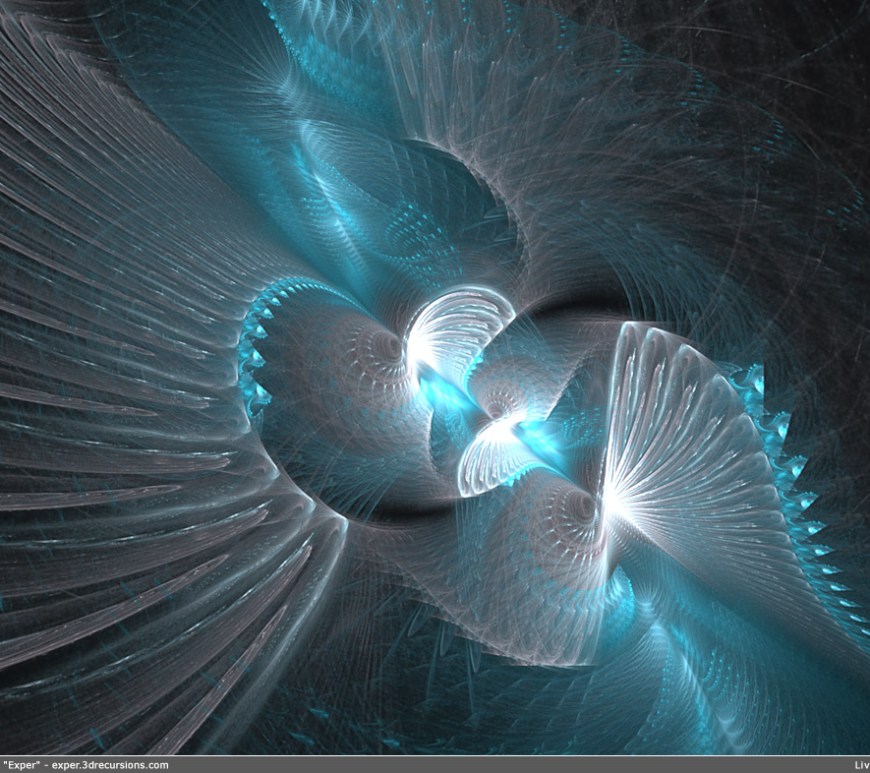Click the large bright white fan shell
Screen dimensions: 870x773
click(x=680, y=440)
